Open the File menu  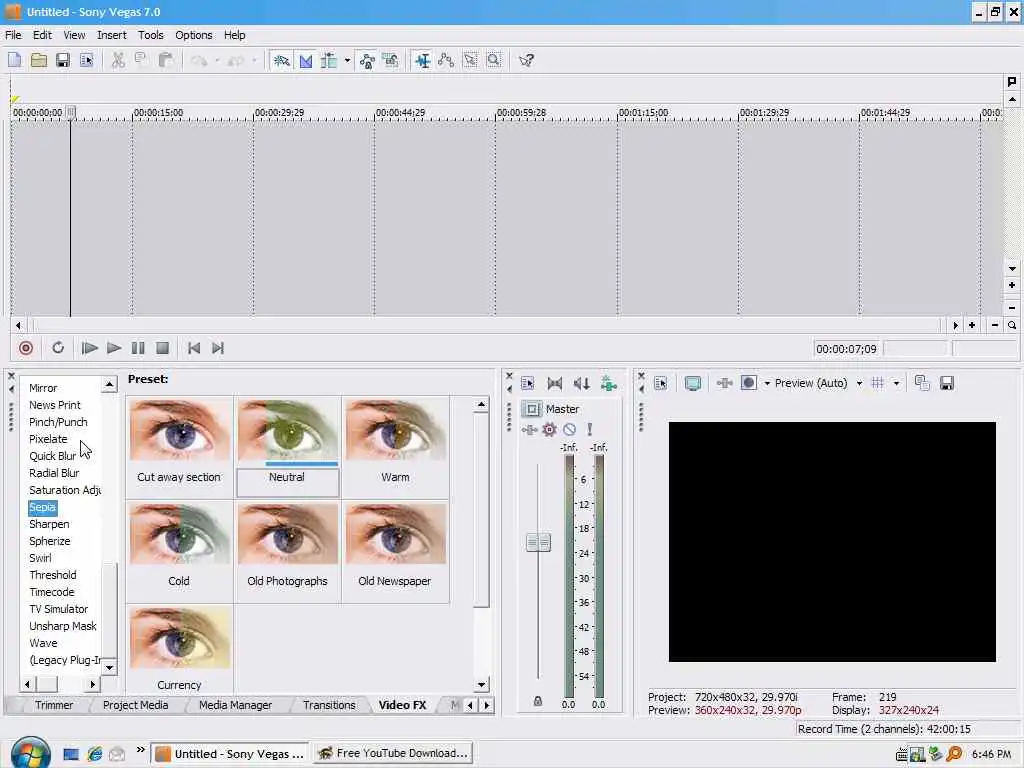[x=13, y=35]
